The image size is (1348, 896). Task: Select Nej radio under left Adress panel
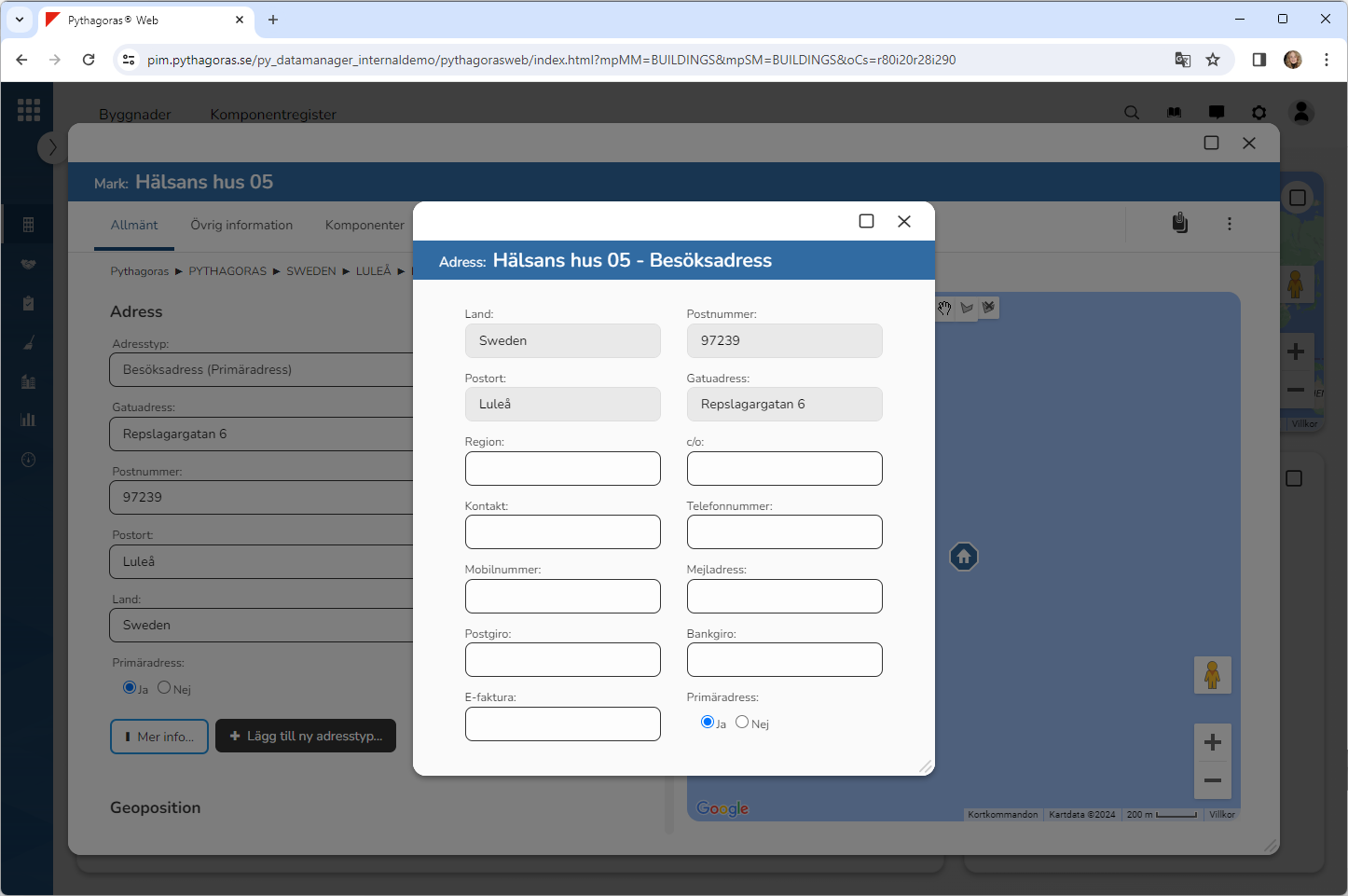tap(164, 688)
